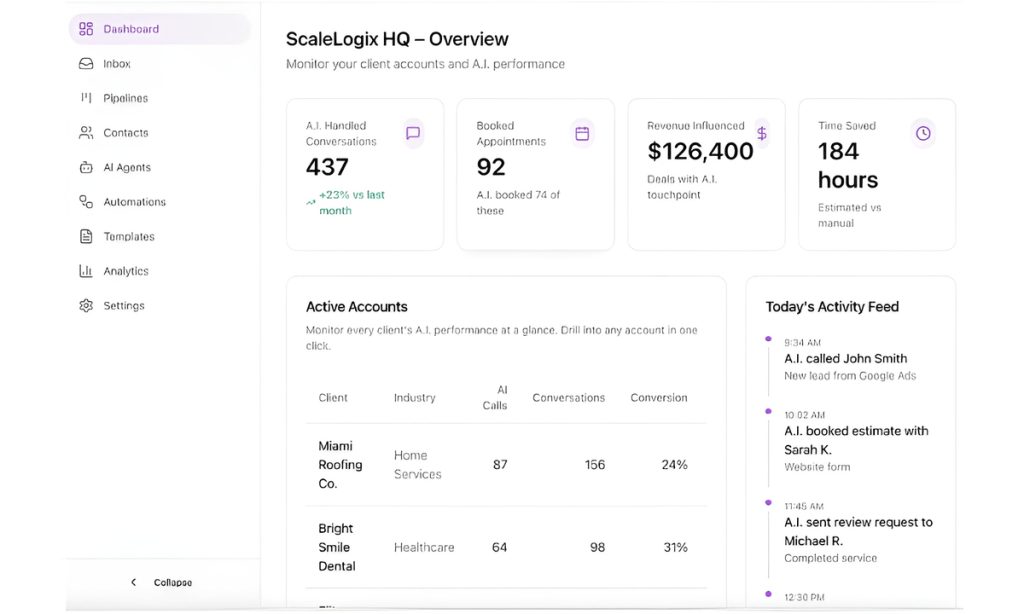Open the Dashboard menu item

click(x=131, y=29)
